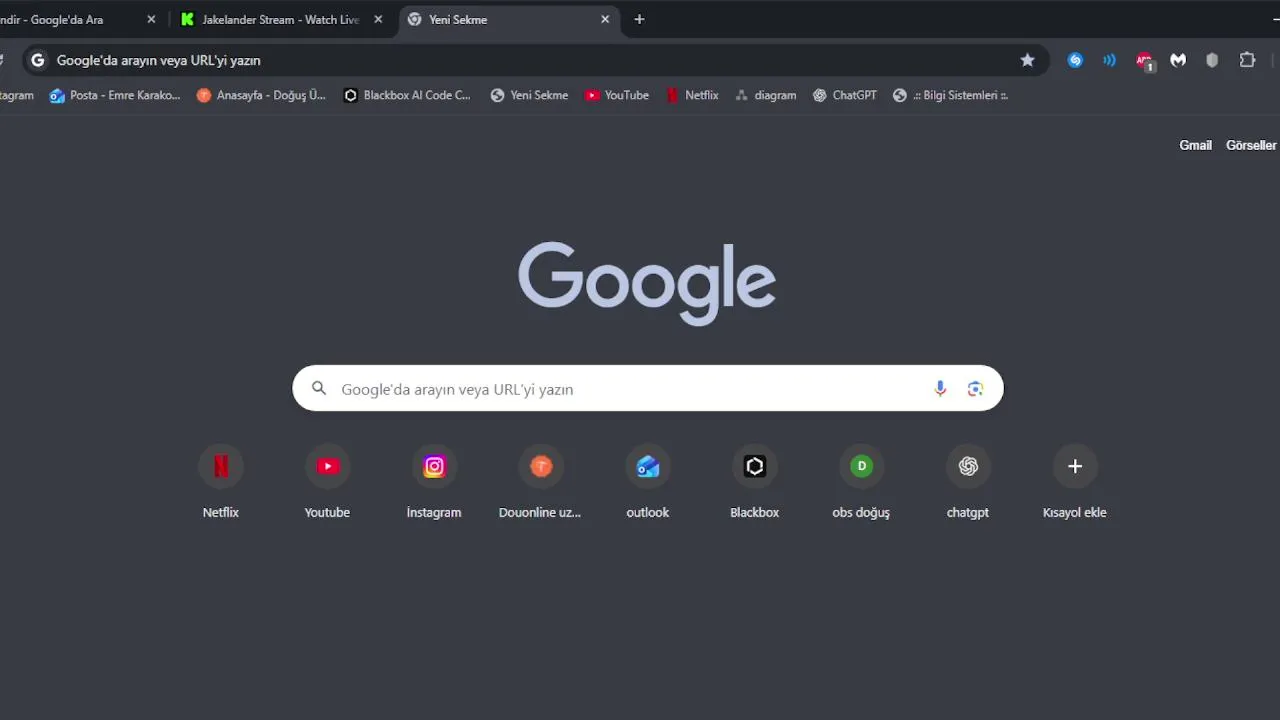Image resolution: width=1280 pixels, height=720 pixels.
Task: Bookmark this tab with star icon
Action: click(x=1027, y=60)
